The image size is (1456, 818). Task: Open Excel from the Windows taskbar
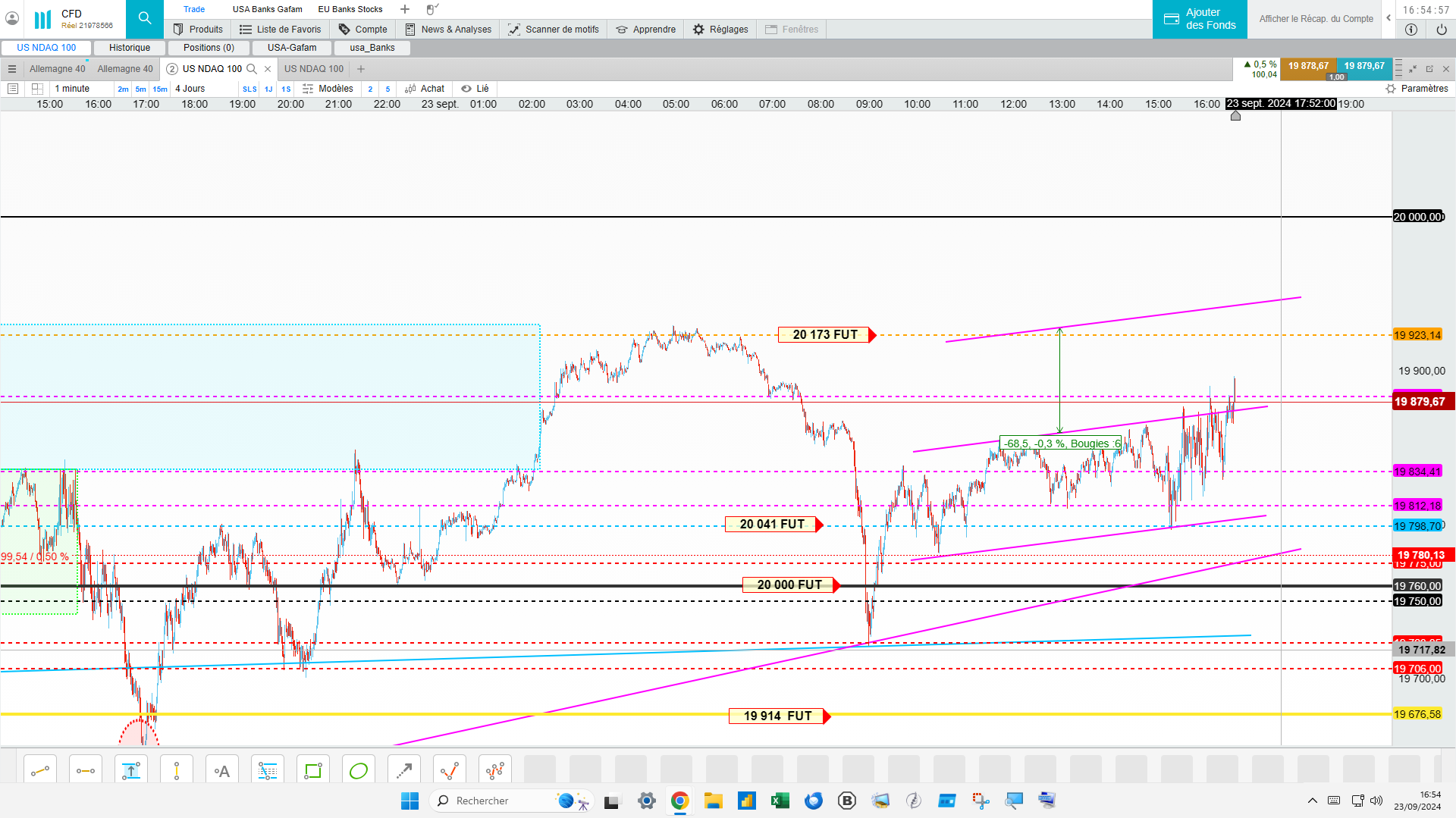pyautogui.click(x=780, y=801)
